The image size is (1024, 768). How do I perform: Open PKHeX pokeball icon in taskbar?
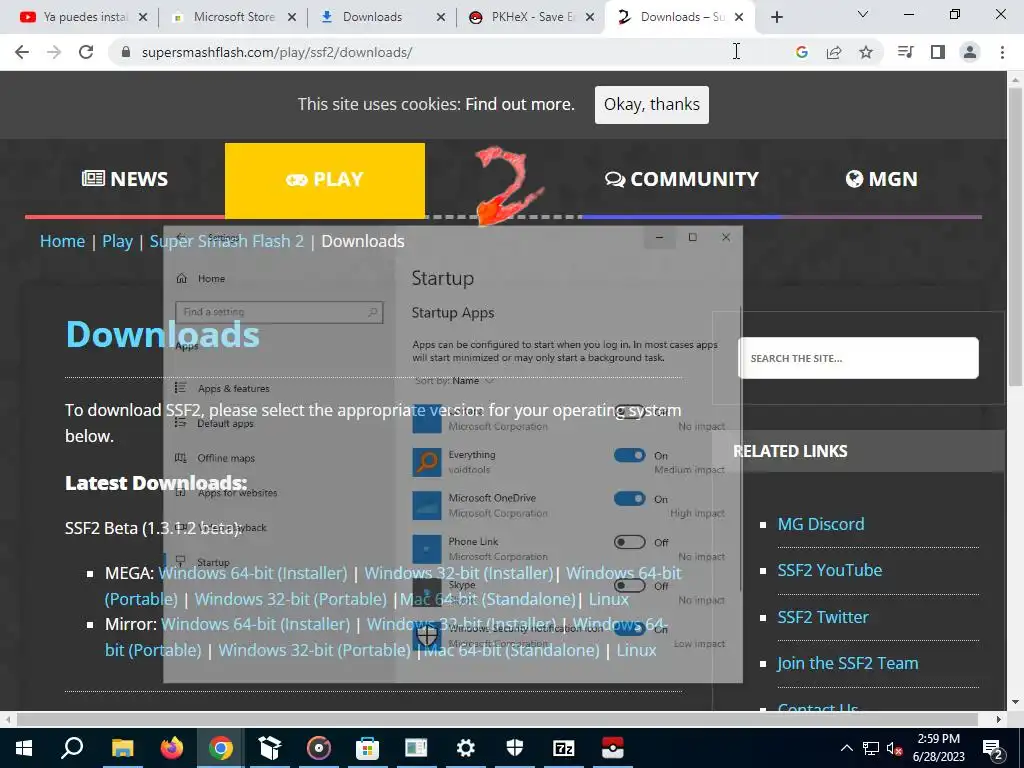(613, 748)
